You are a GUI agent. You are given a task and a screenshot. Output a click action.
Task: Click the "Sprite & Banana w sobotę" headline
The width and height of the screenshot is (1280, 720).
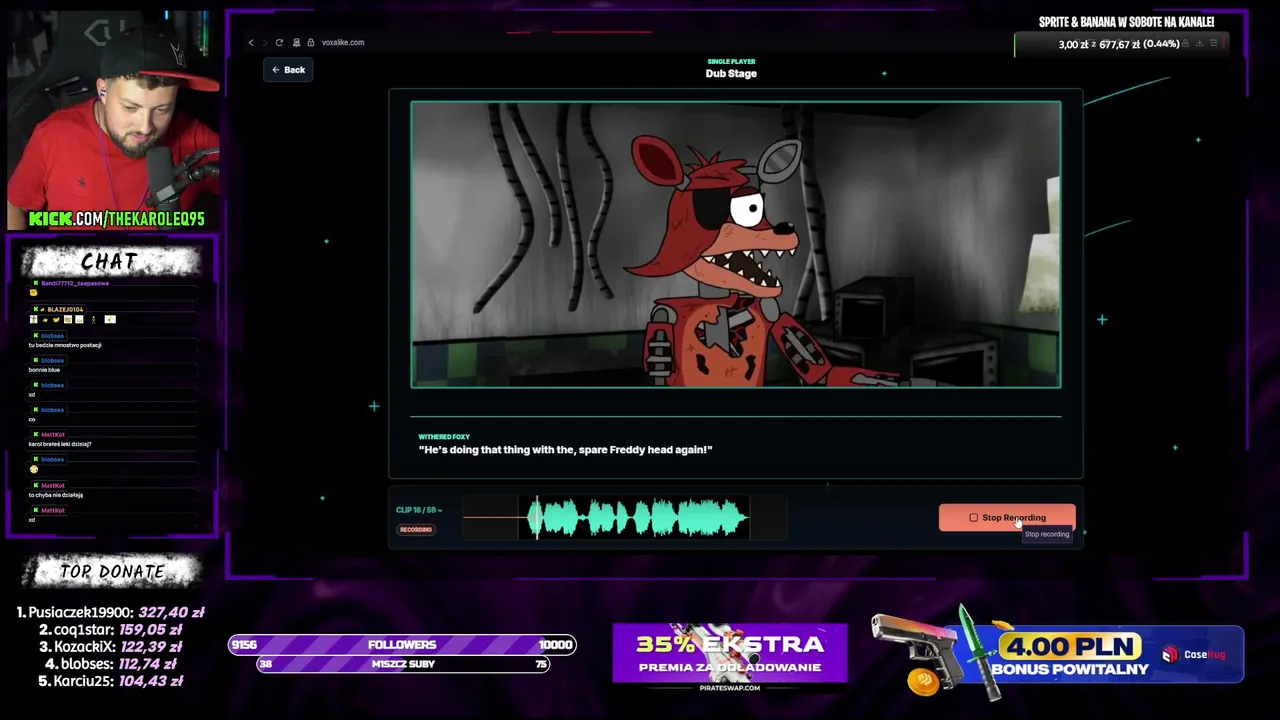coord(1126,22)
